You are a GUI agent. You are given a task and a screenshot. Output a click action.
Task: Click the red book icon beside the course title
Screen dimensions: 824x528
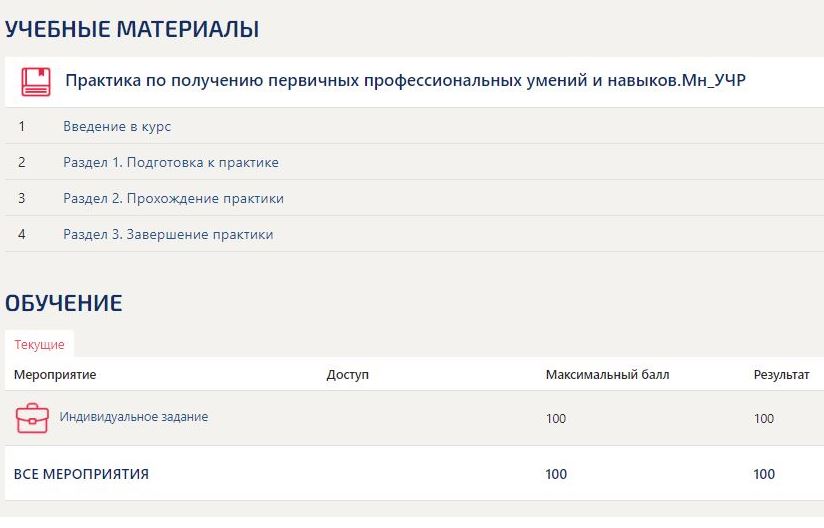click(36, 81)
